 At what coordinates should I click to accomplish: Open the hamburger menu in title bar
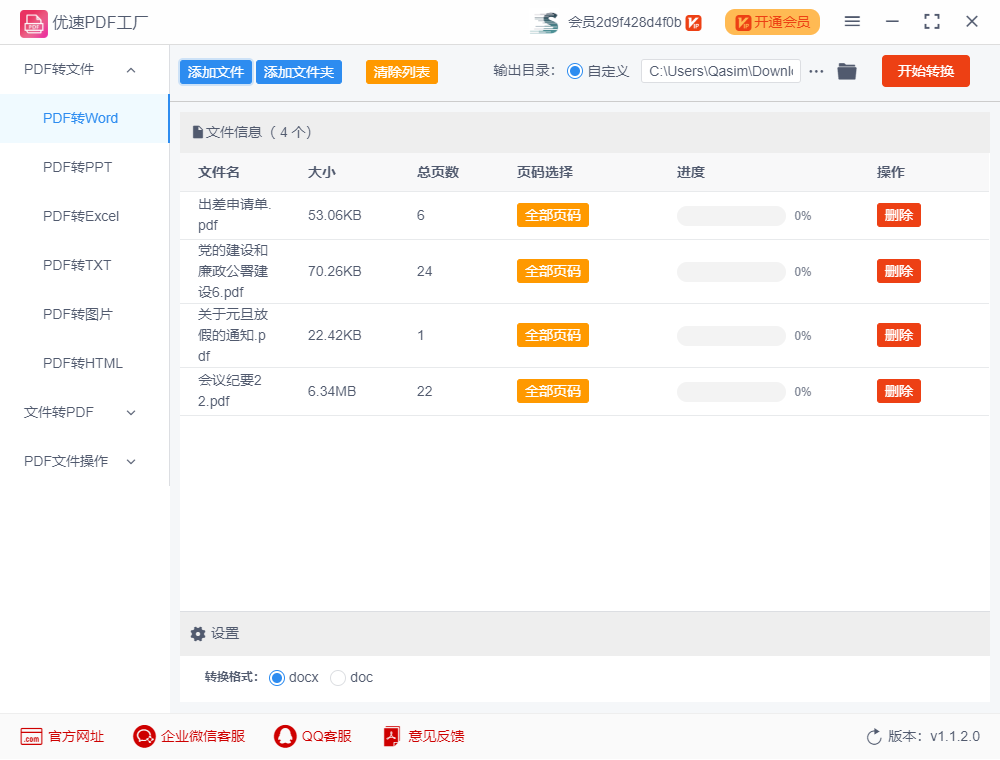click(x=852, y=21)
